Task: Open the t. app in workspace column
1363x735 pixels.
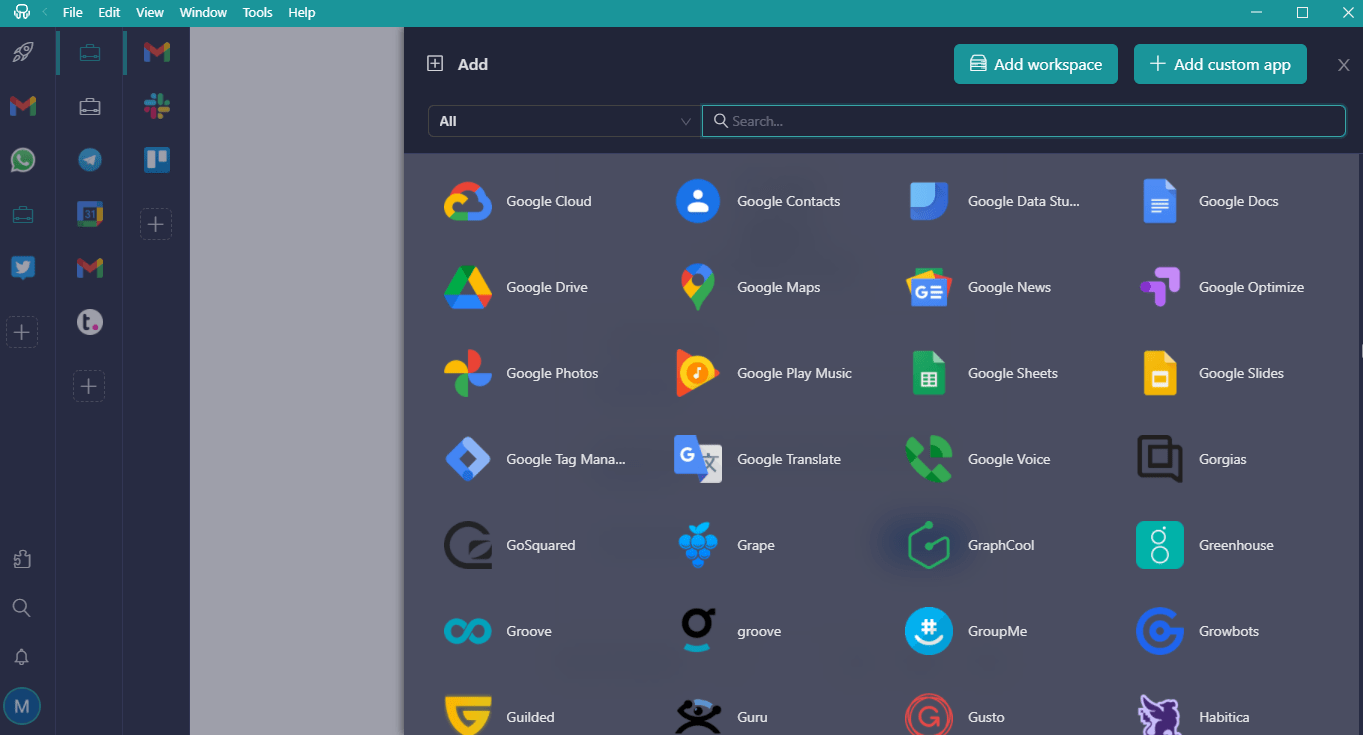Action: click(90, 322)
